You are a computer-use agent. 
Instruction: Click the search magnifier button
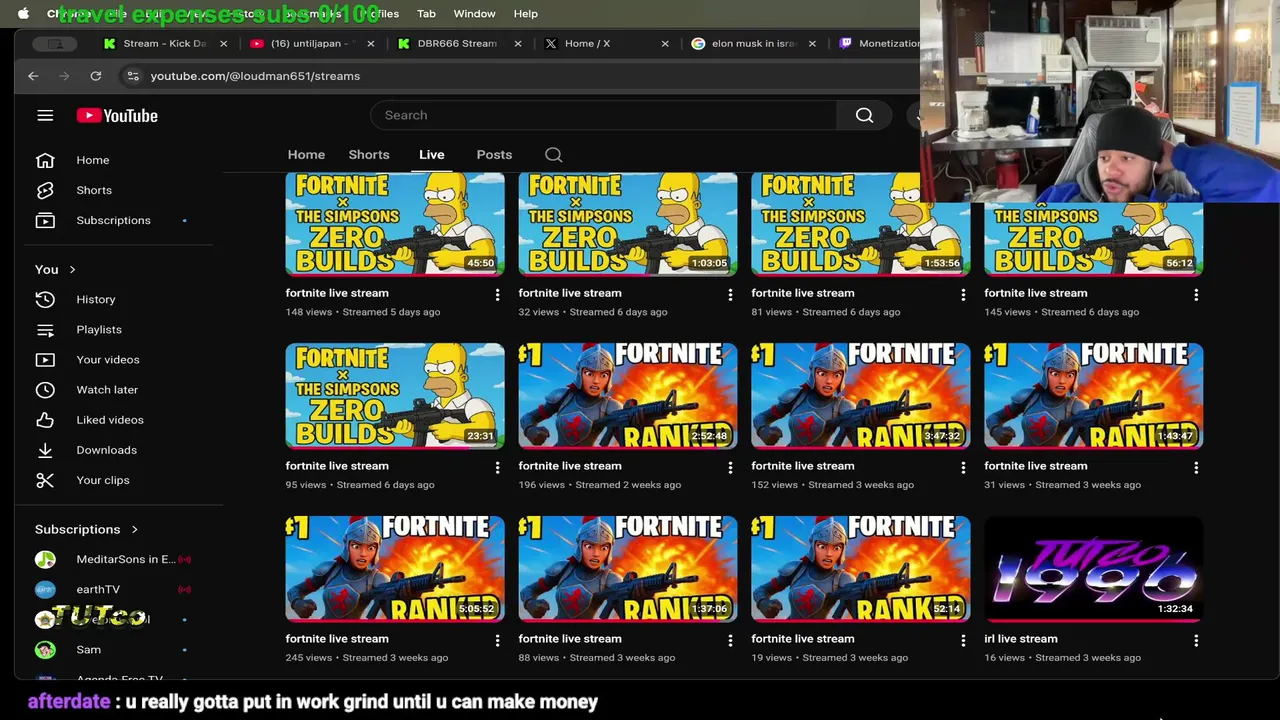tap(864, 115)
